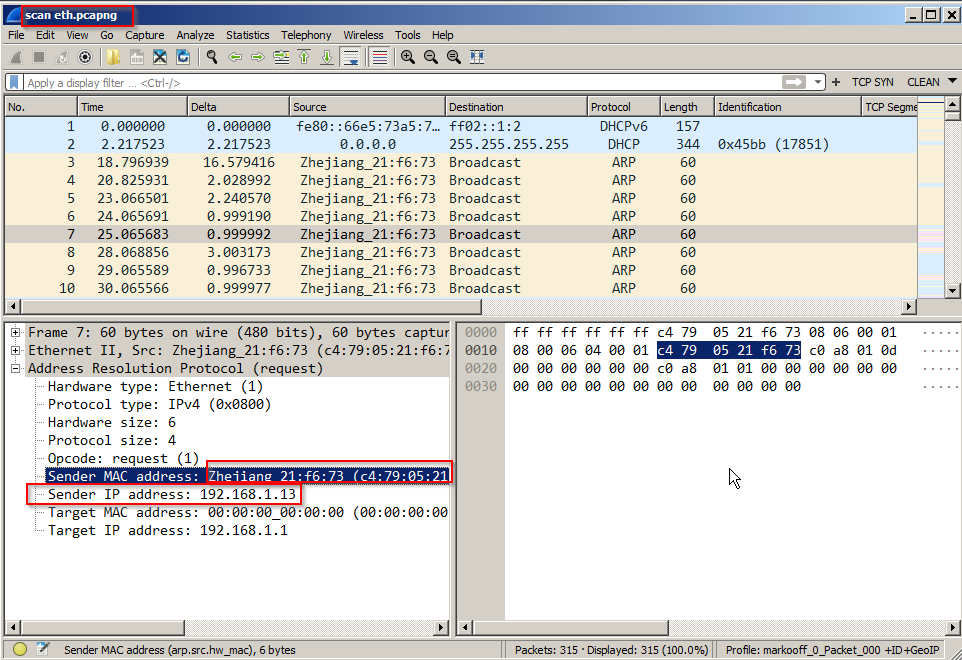Click the zoom in magnifier icon
The height and width of the screenshot is (660, 962).
[407, 57]
